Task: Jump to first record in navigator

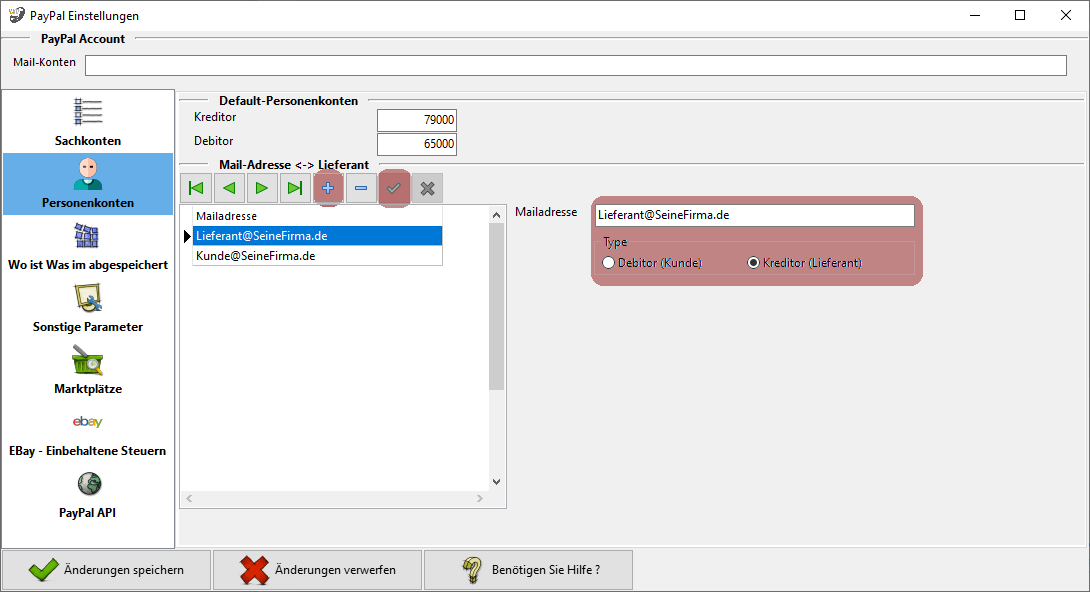Action: pos(196,188)
